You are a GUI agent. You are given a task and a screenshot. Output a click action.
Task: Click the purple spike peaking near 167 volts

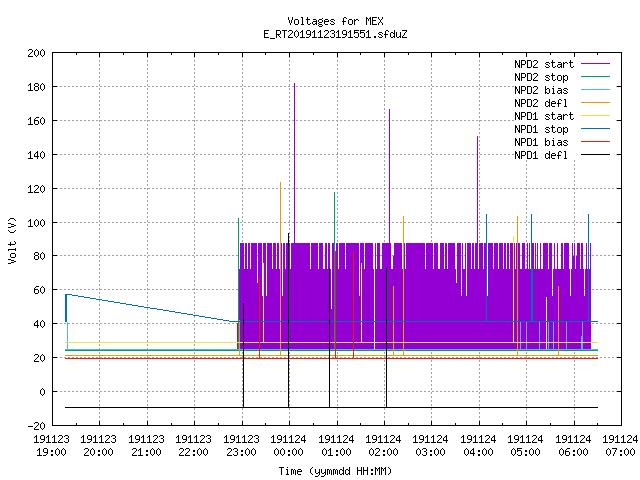[x=389, y=176]
